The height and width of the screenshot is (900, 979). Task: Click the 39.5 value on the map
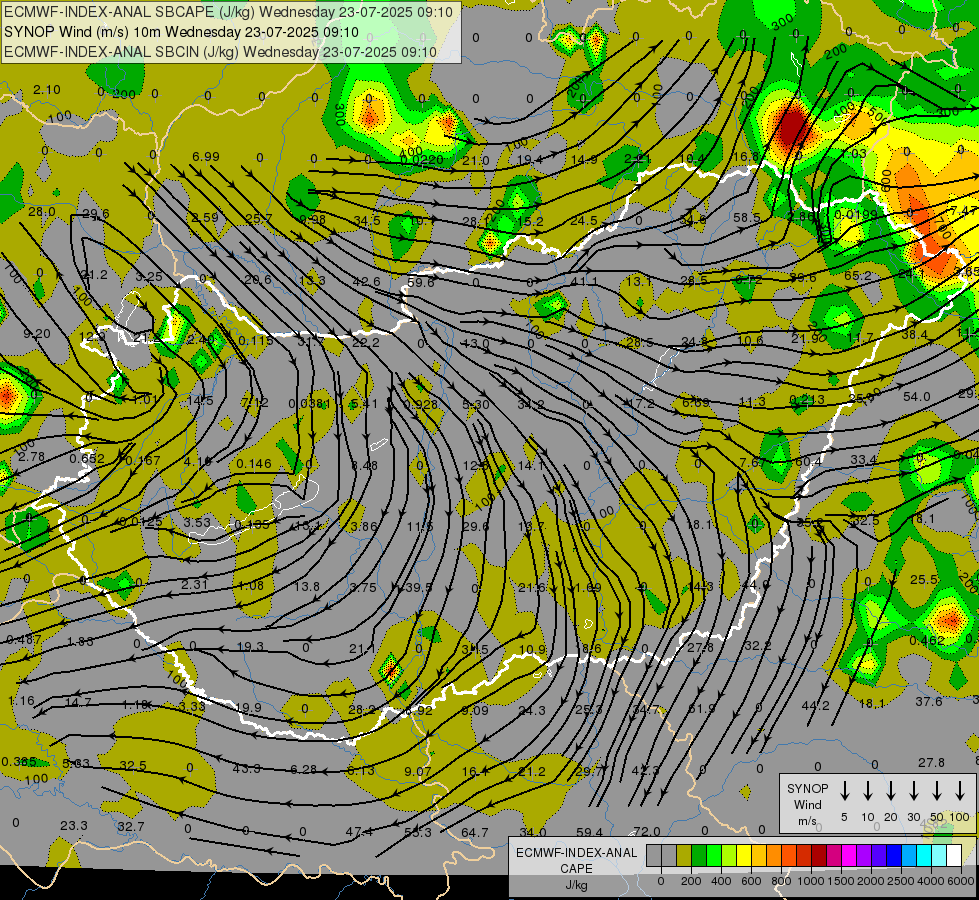tap(419, 587)
